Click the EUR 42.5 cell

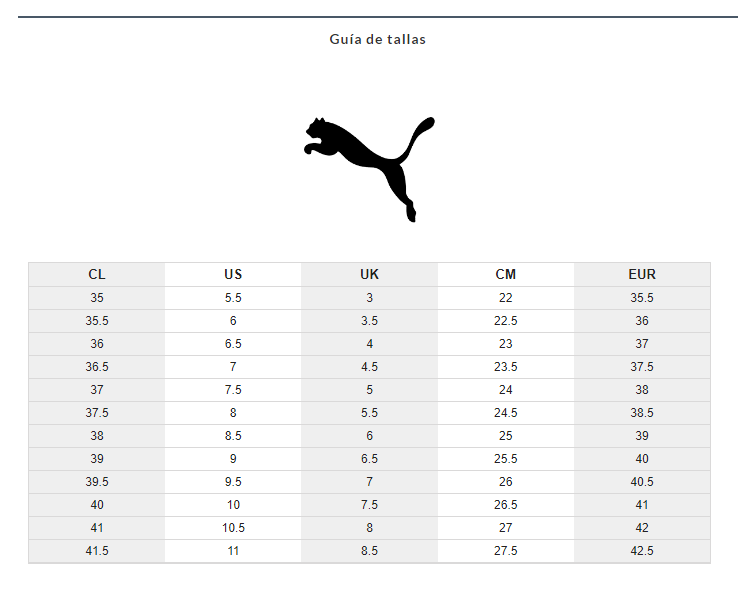(x=641, y=551)
